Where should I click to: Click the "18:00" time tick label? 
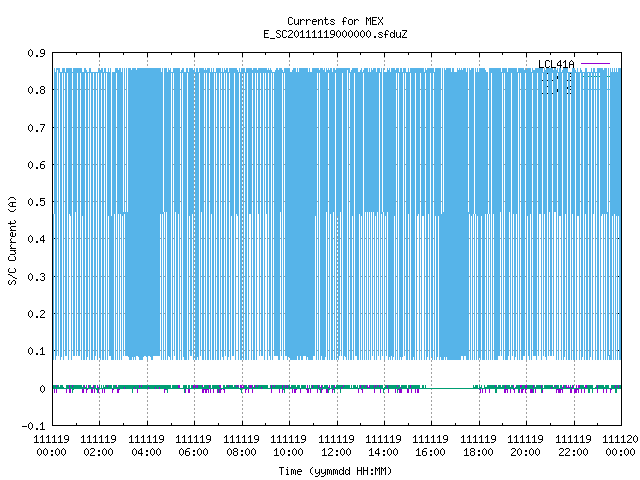[x=478, y=452]
